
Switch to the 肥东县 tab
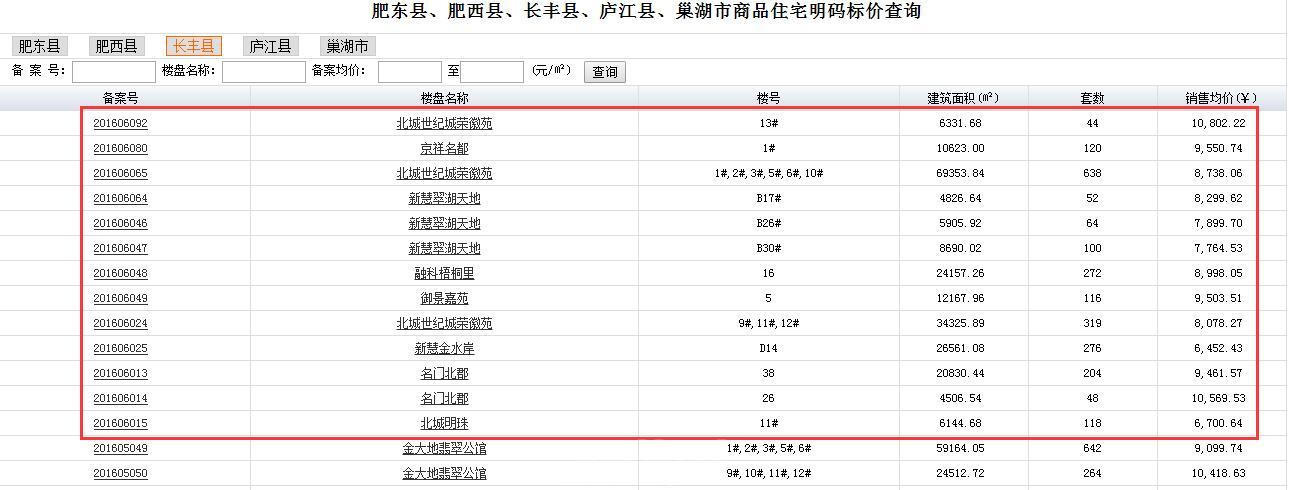(x=40, y=46)
